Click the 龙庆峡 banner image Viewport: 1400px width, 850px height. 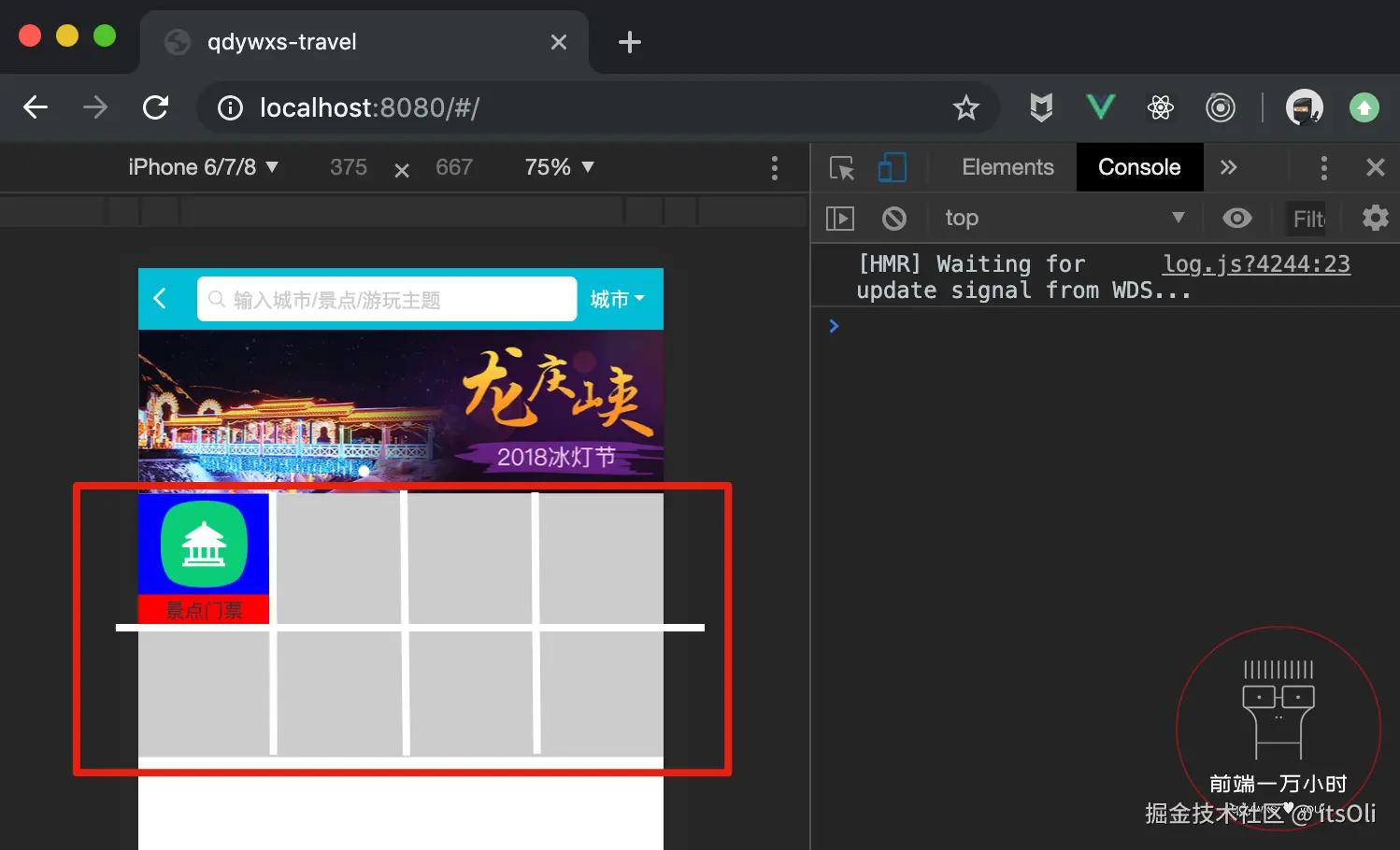pyautogui.click(x=401, y=411)
